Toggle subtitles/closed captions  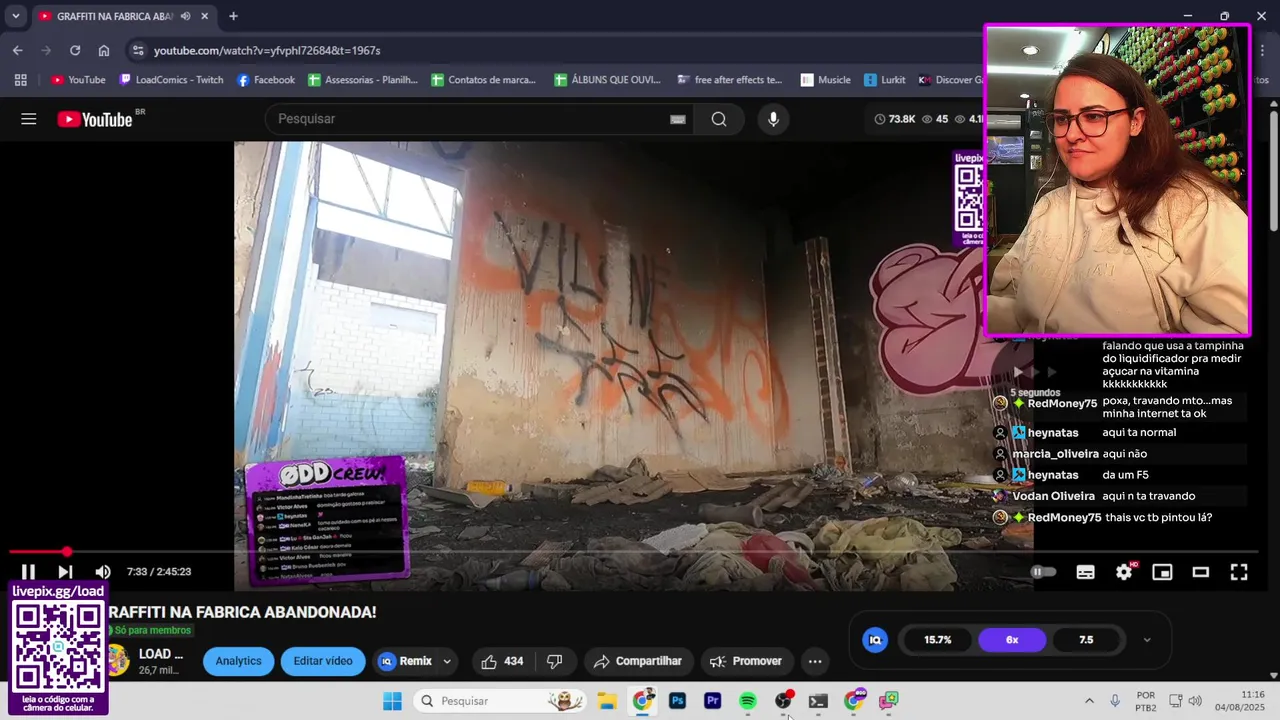pos(1085,572)
